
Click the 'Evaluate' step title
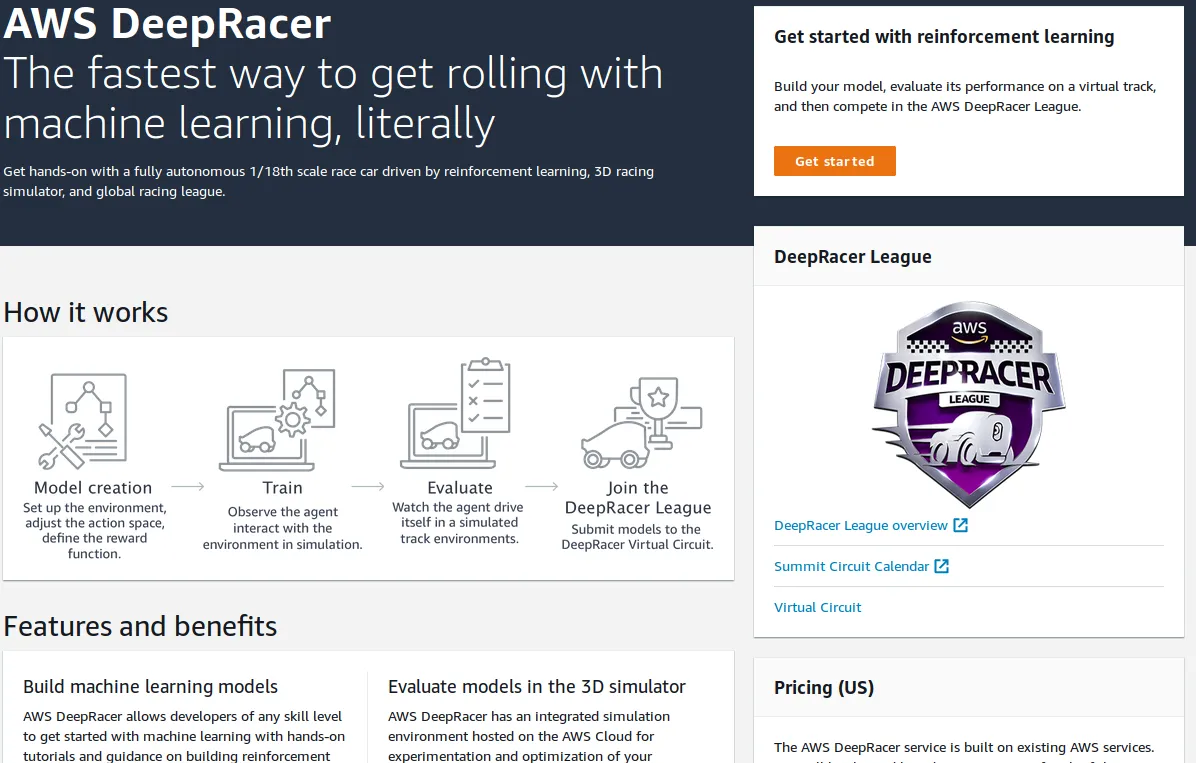[460, 488]
